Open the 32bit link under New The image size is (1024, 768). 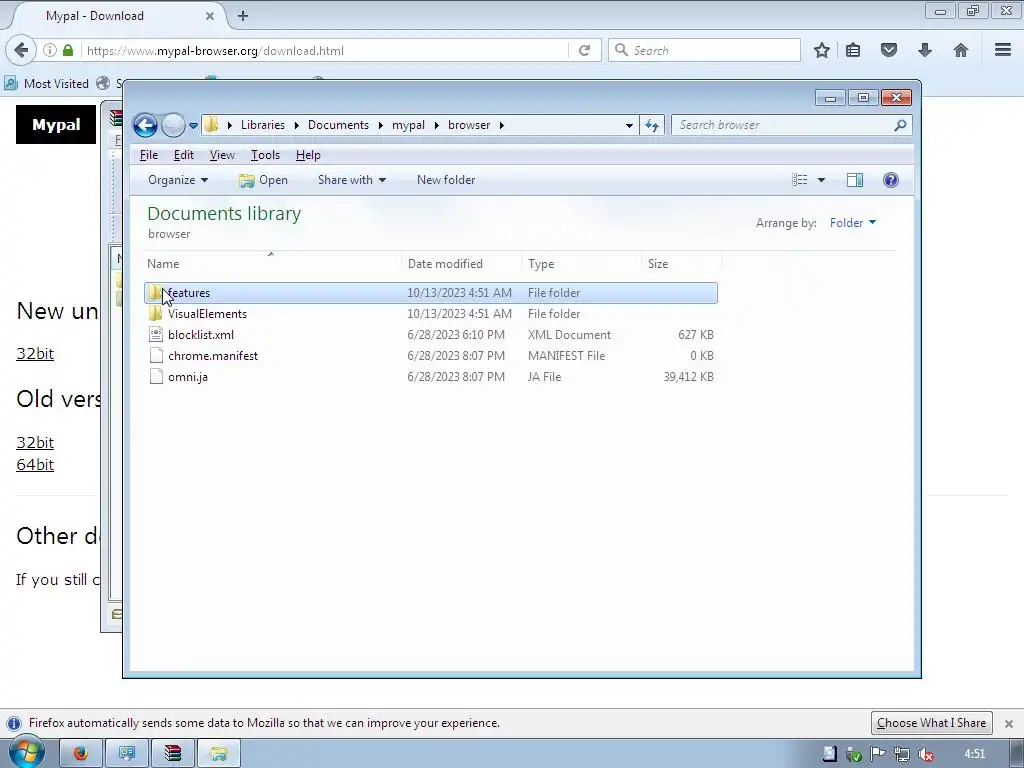35,353
